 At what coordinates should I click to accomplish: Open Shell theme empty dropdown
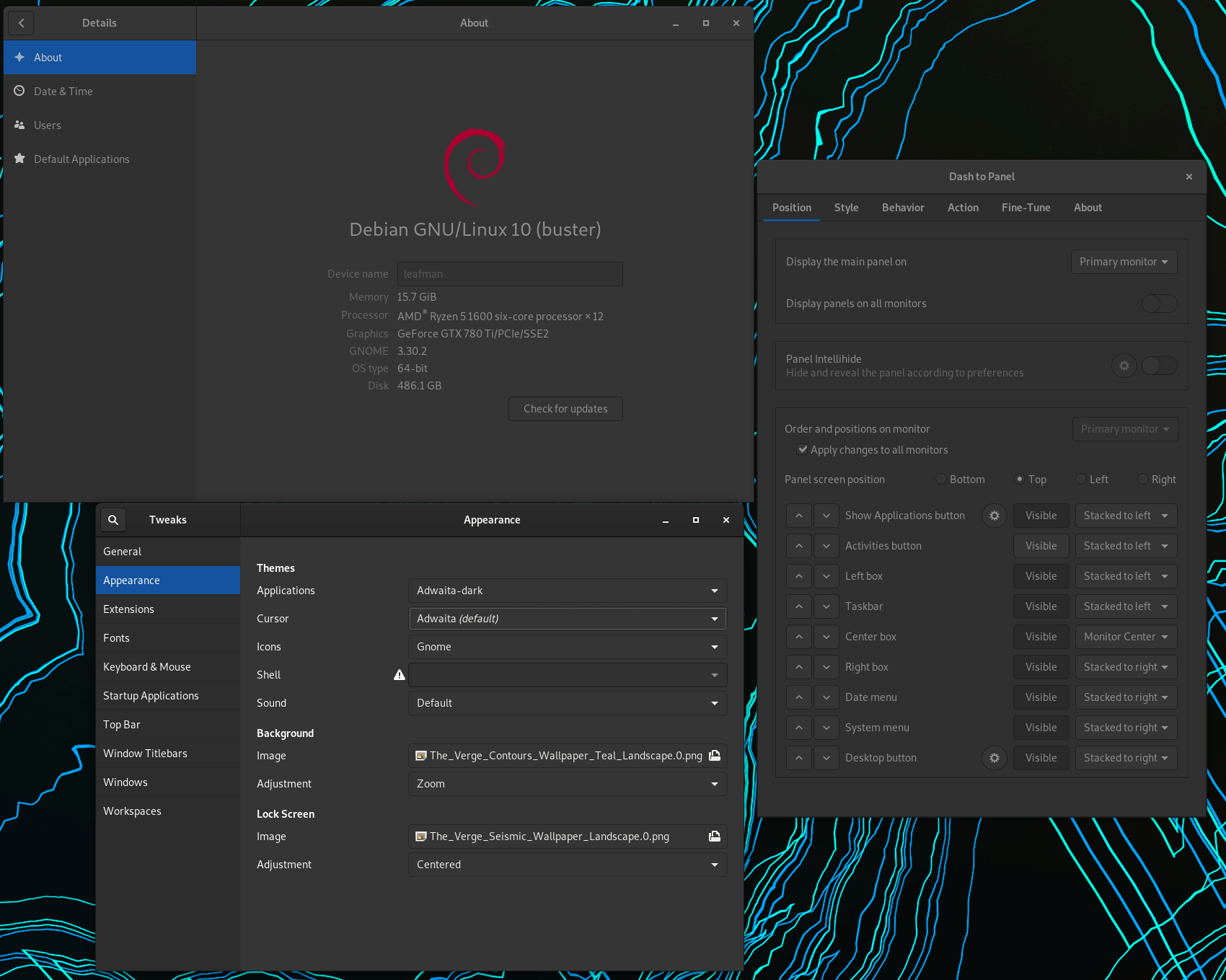pos(568,675)
